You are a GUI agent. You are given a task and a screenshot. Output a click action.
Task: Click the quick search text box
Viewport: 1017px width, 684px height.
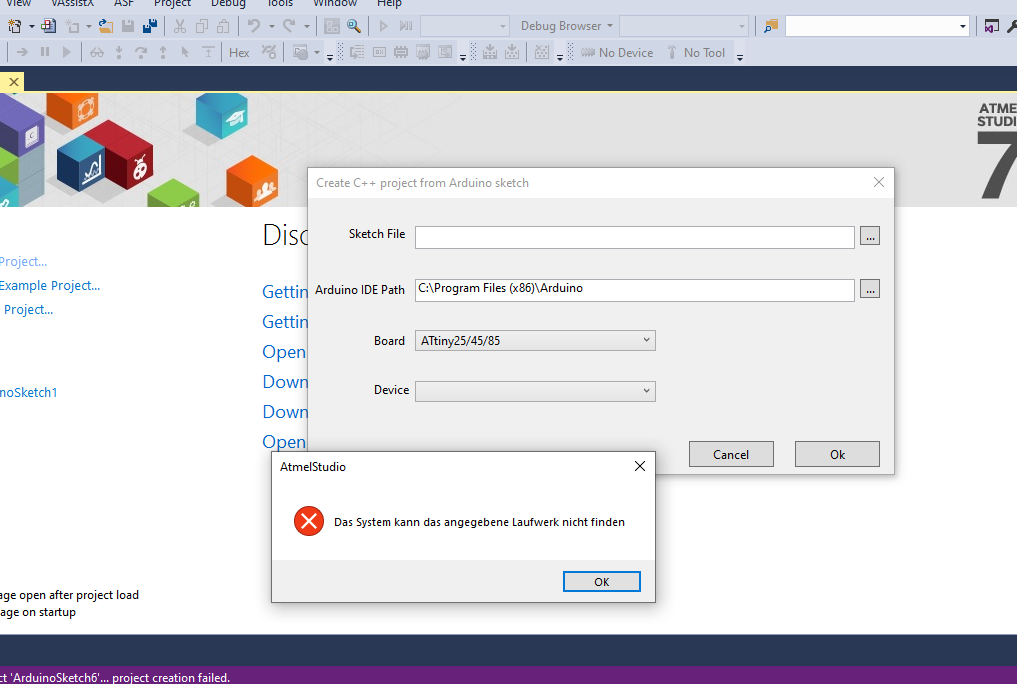pyautogui.click(x=870, y=27)
